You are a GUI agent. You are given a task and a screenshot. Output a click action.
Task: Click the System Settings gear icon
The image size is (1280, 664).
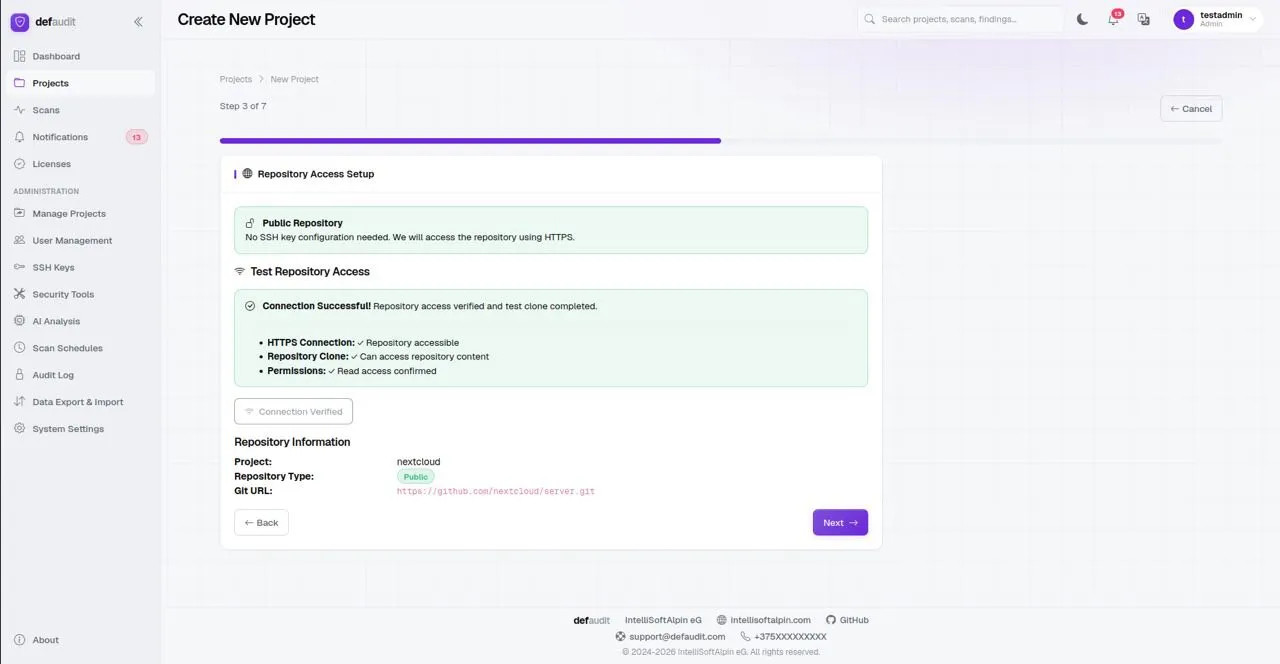pyautogui.click(x=20, y=429)
